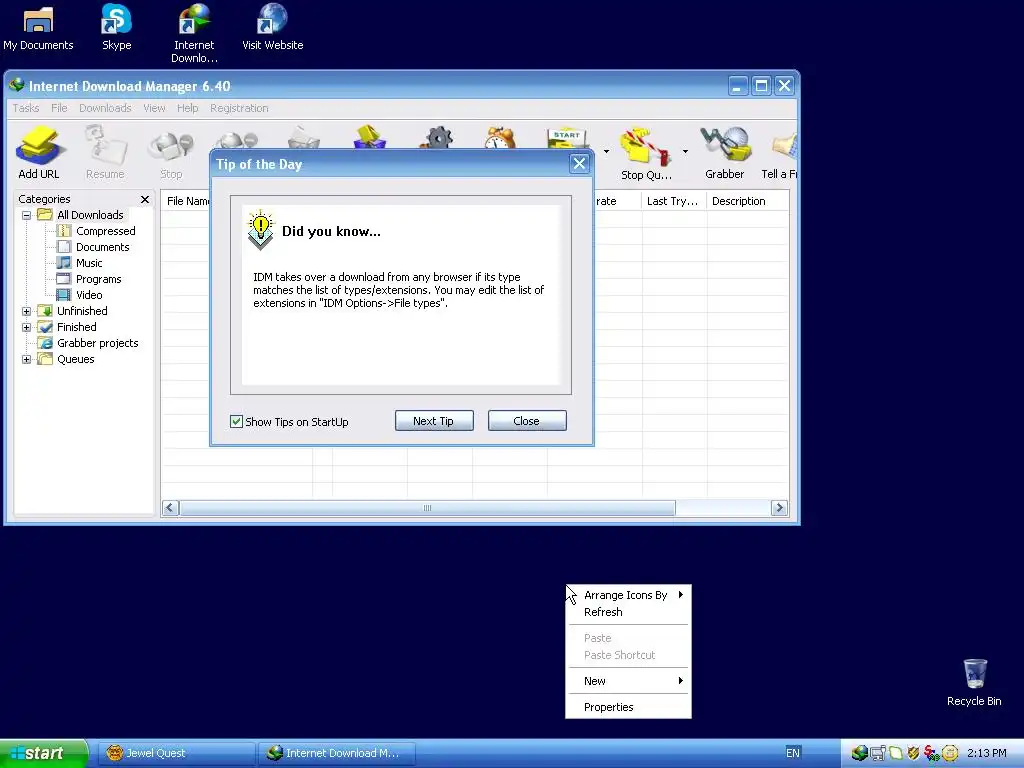The width and height of the screenshot is (1024, 768).
Task: Select the Documents category
Action: 103,247
